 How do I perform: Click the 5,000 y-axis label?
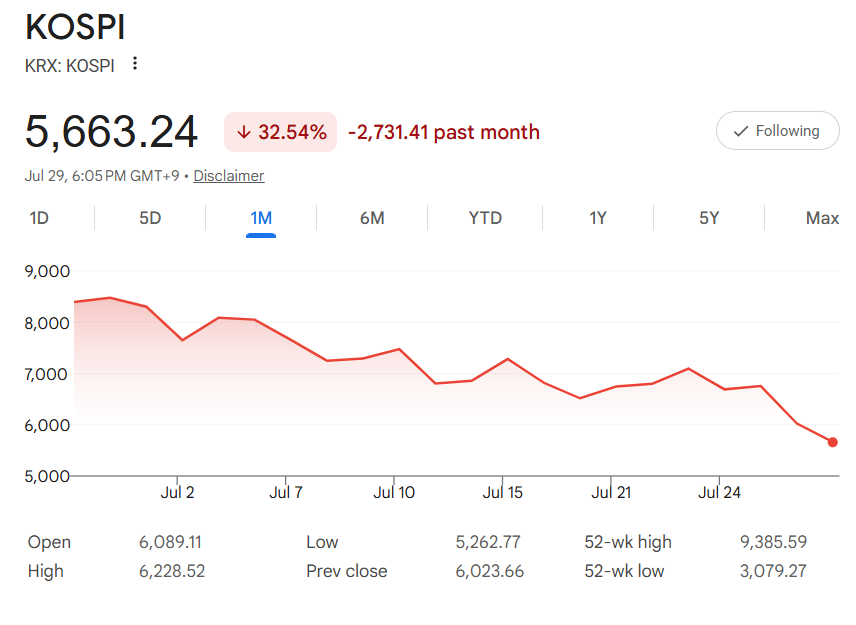[x=47, y=477]
